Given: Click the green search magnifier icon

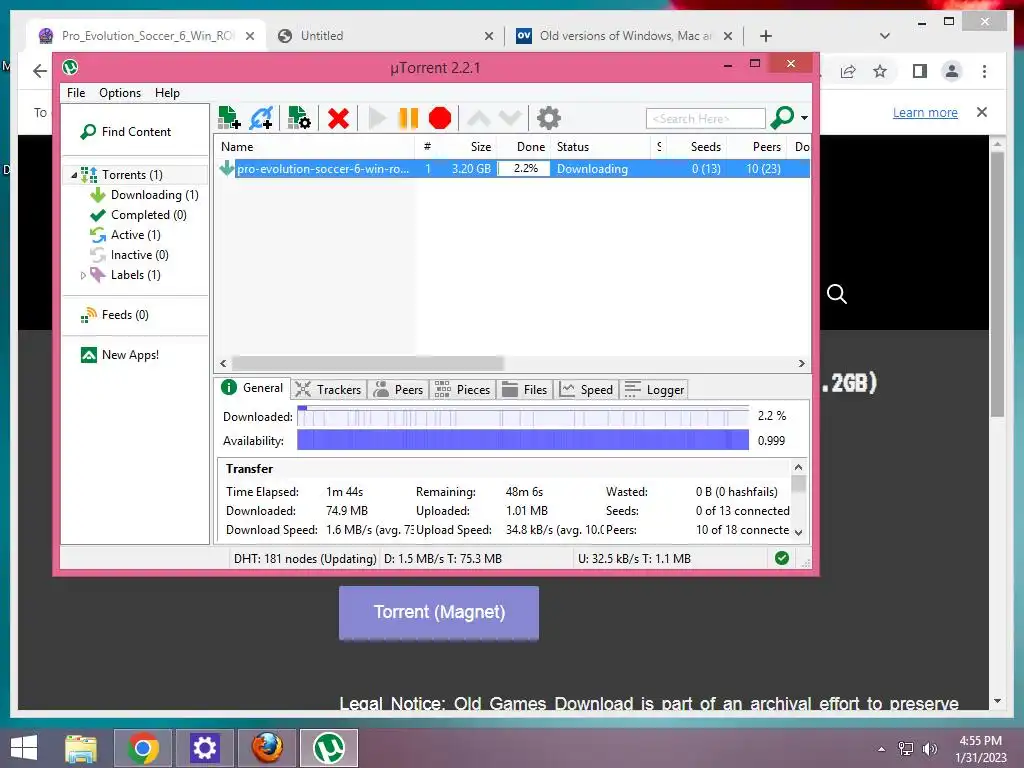Looking at the screenshot, I should (x=782, y=118).
